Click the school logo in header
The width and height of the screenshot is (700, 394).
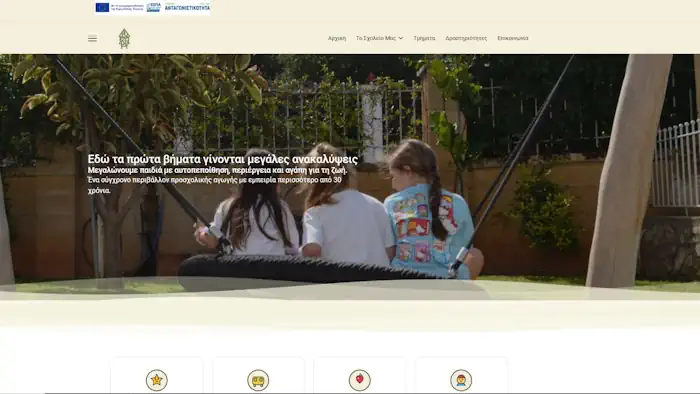(x=124, y=38)
